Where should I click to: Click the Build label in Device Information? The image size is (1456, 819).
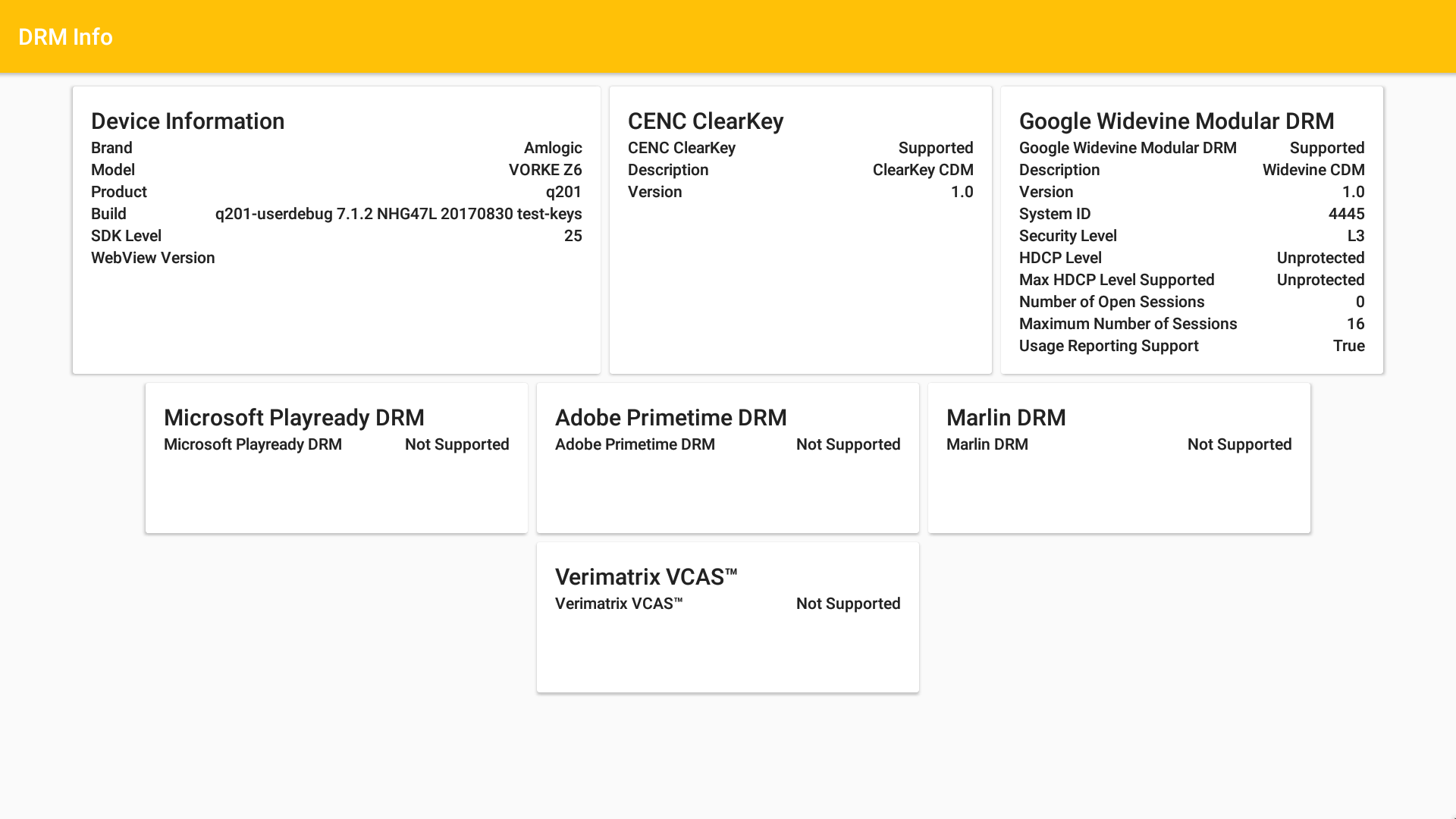108,214
